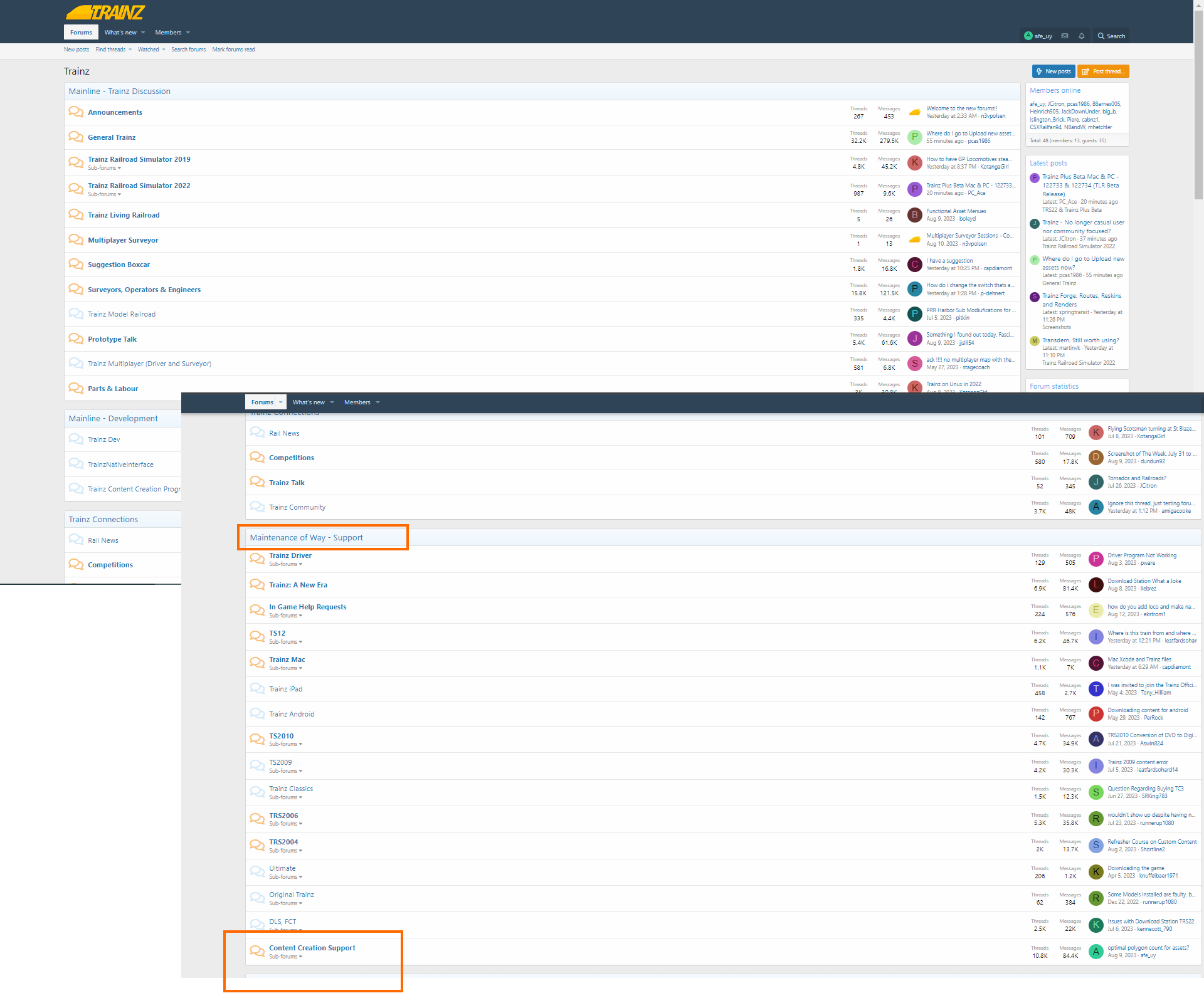1204x1003 pixels.
Task: Expand Sub-forums under Trainz Driver
Action: pos(285,564)
